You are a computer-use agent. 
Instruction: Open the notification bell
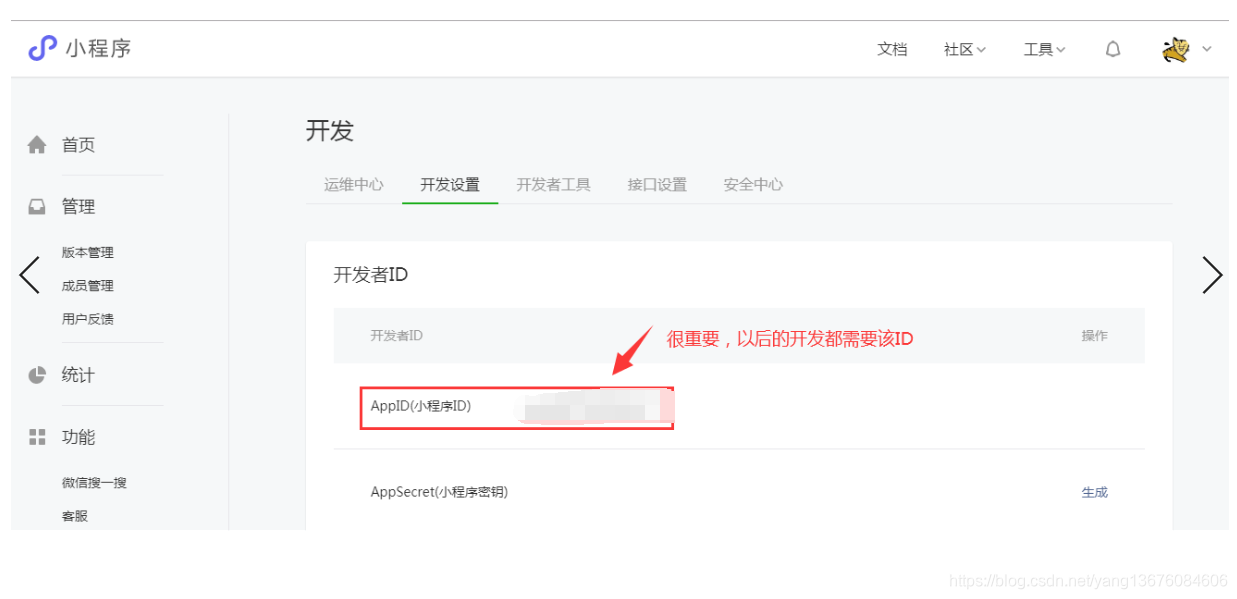(1113, 49)
